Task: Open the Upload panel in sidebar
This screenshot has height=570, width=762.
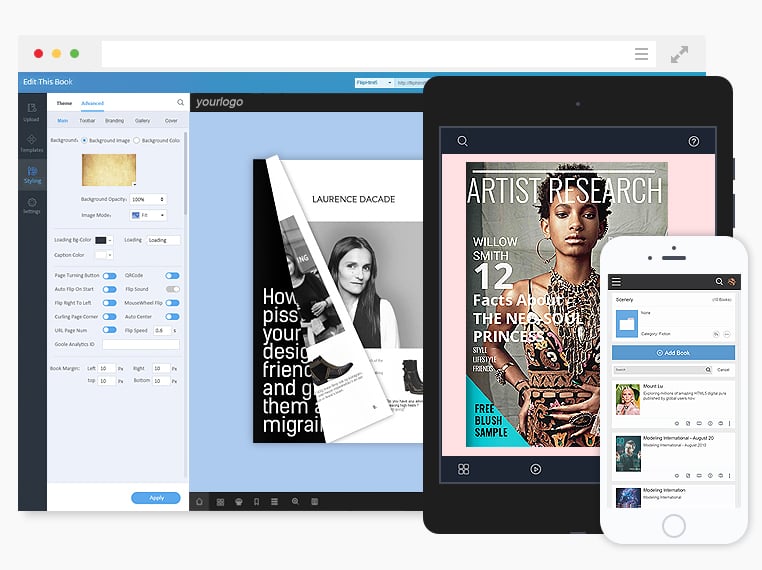Action: tap(32, 112)
